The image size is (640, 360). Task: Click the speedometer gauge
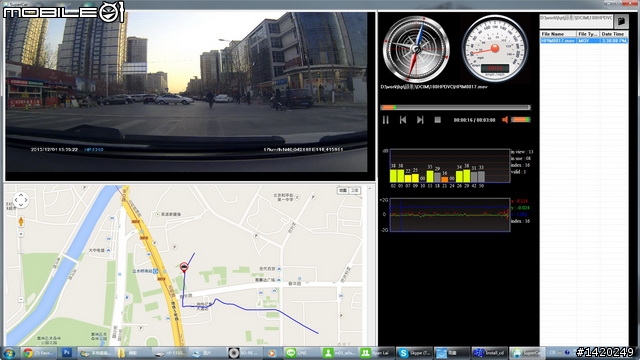(495, 49)
